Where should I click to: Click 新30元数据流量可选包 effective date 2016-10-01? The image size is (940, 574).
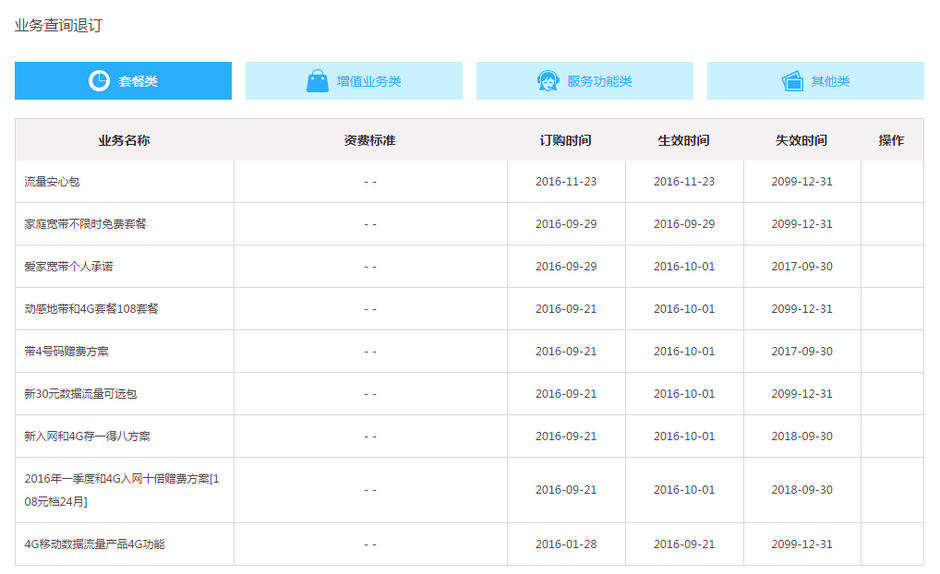click(684, 394)
